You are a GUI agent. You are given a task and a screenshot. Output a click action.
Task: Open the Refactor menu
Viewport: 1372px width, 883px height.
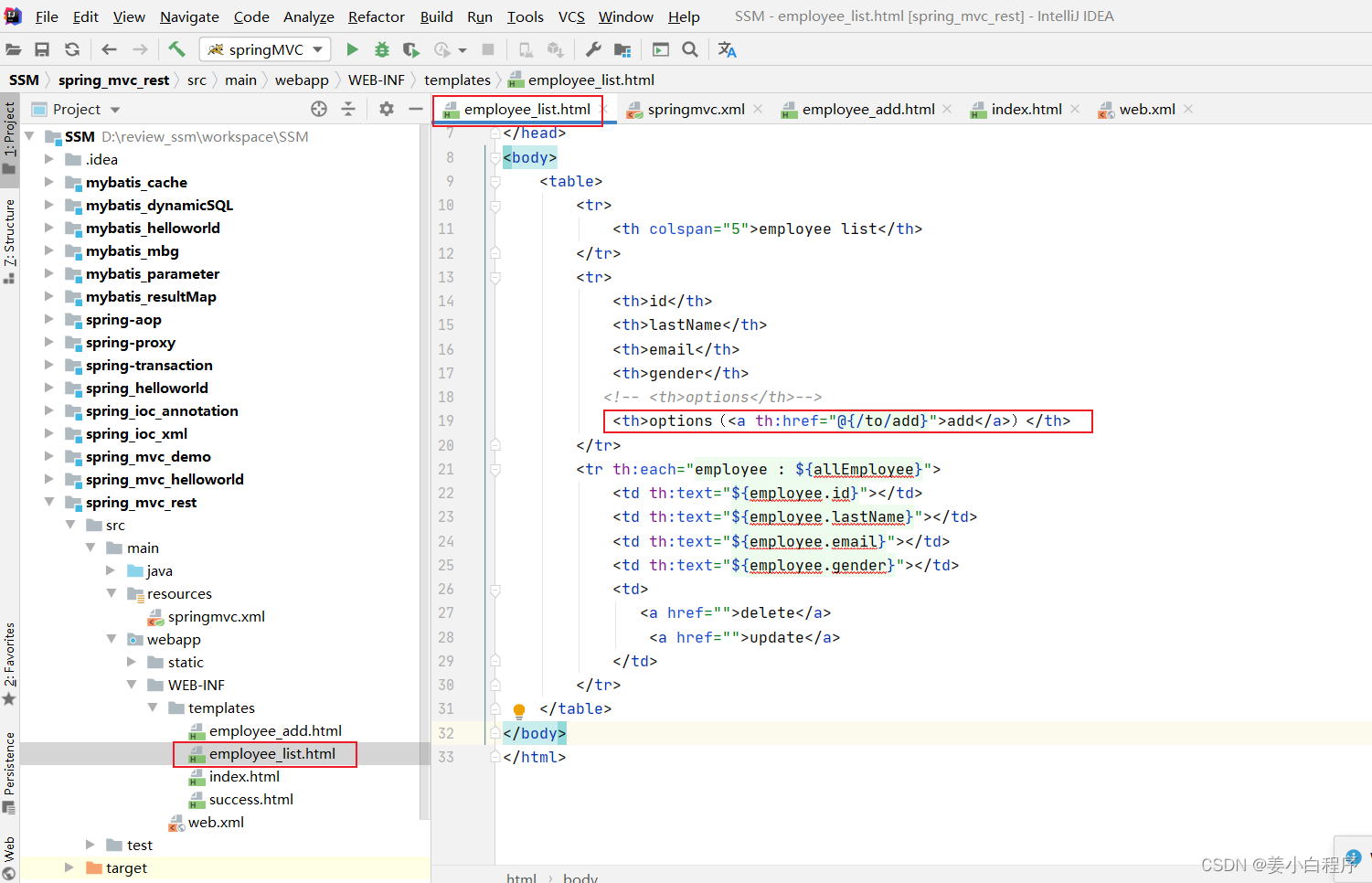pos(376,16)
